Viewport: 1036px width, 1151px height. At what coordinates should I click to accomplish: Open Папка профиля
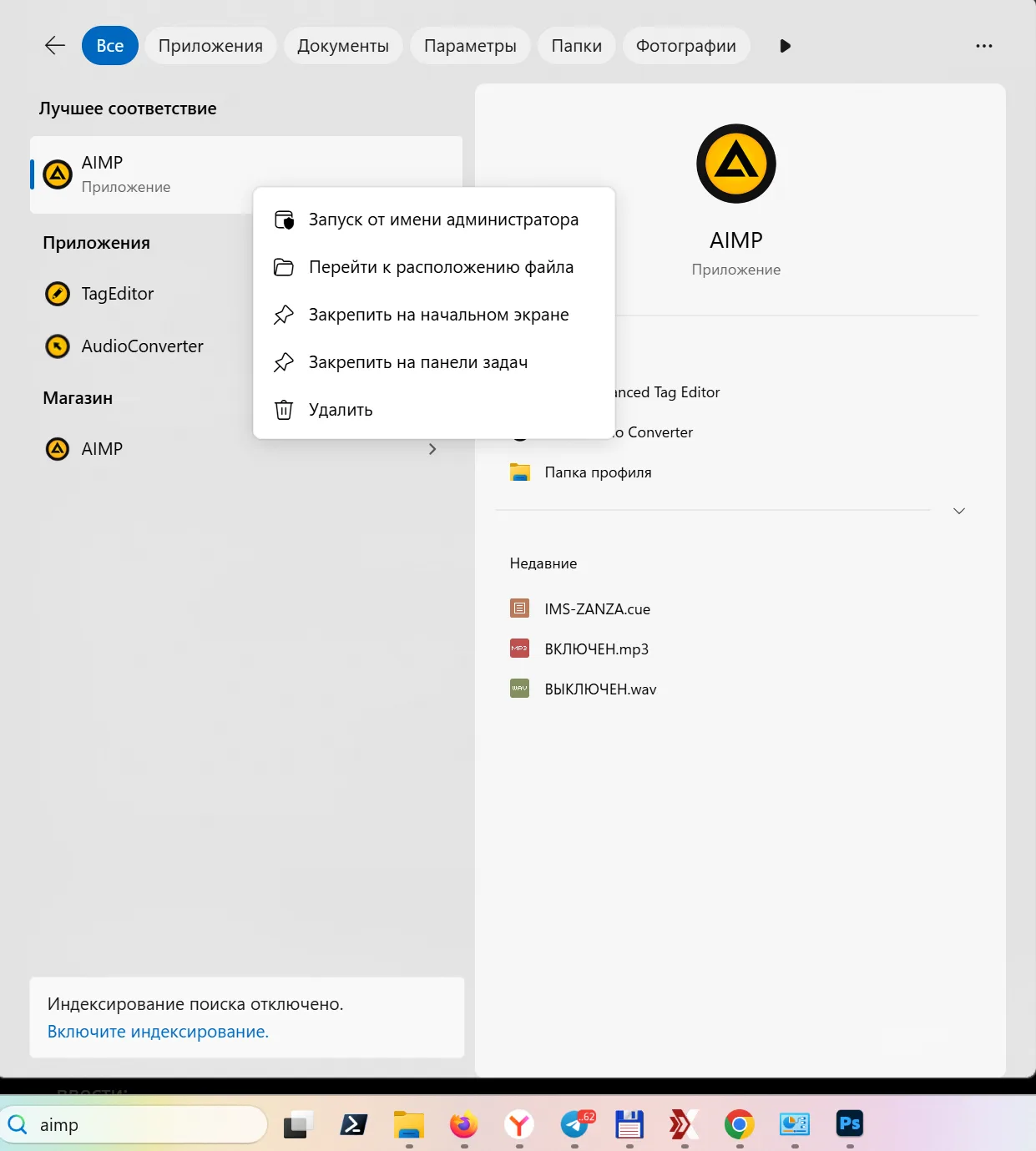598,472
